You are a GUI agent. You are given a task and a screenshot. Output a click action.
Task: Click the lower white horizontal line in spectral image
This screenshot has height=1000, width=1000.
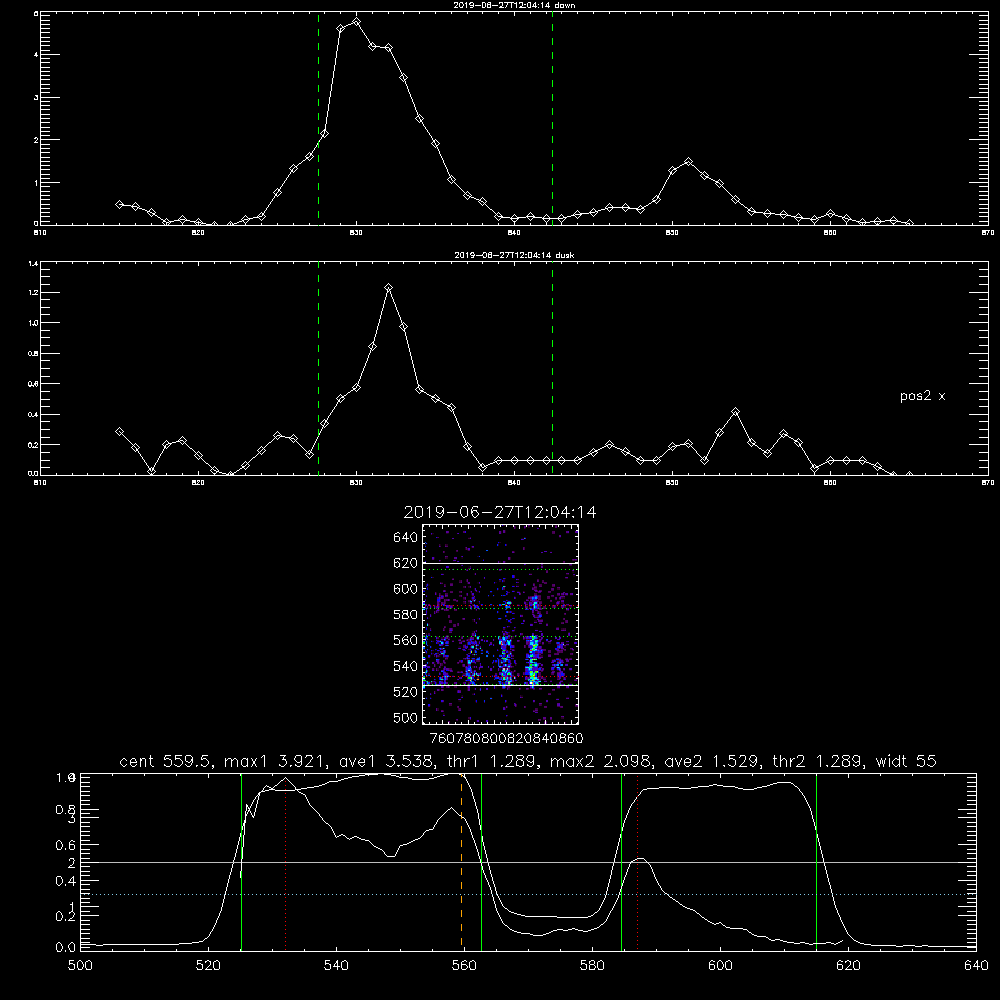(501, 686)
